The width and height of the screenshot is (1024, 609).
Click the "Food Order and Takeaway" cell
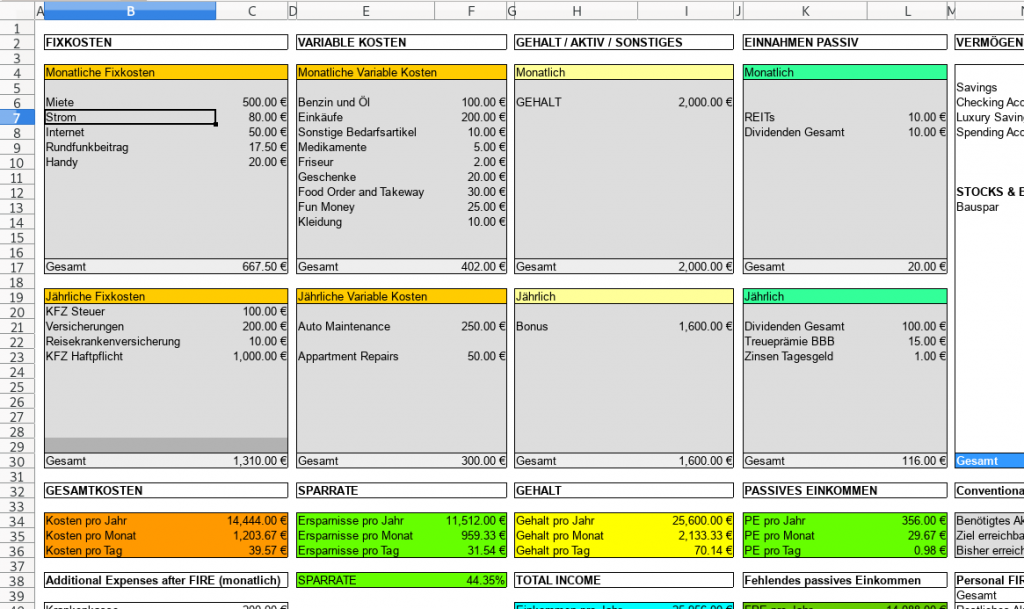(365, 193)
